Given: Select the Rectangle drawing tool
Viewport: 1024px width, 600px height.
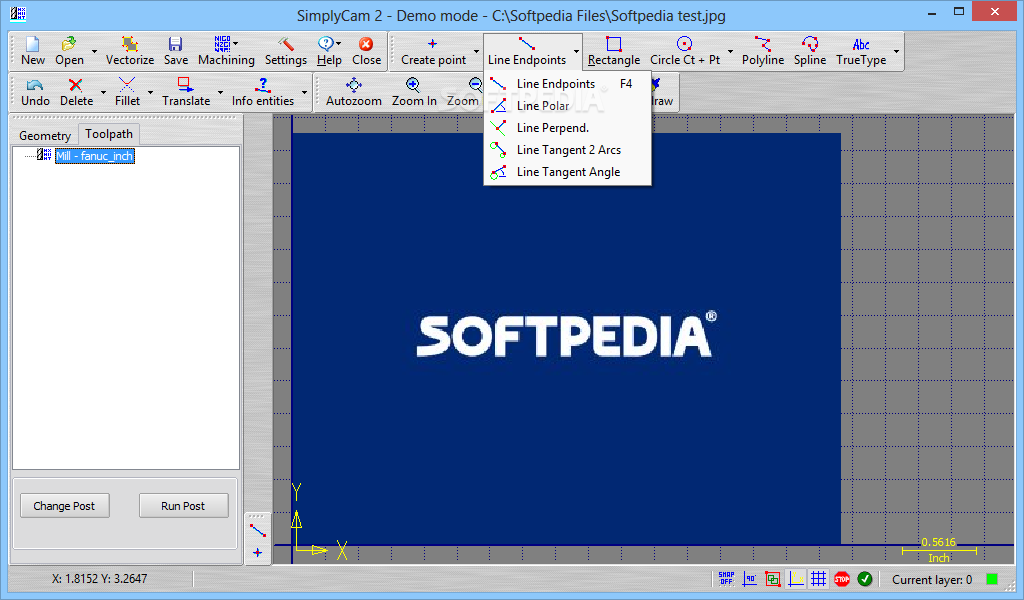Looking at the screenshot, I should pos(614,52).
